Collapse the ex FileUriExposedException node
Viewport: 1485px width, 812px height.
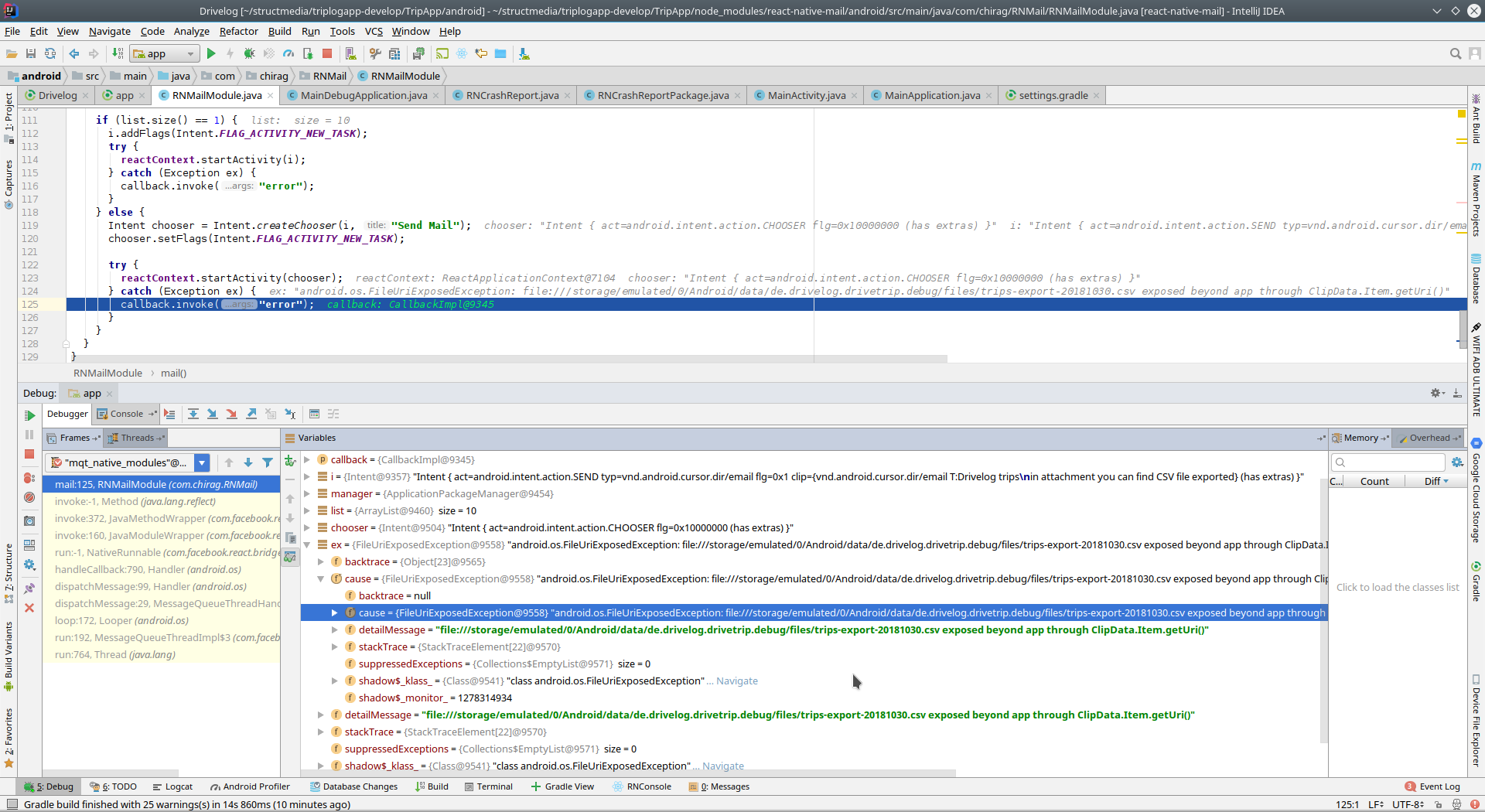click(x=307, y=544)
